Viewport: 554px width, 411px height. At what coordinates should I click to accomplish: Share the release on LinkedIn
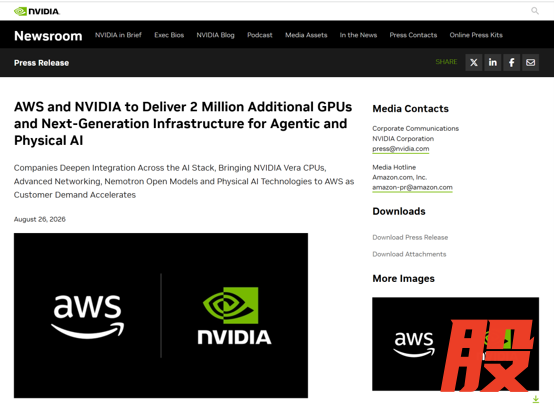pos(493,63)
